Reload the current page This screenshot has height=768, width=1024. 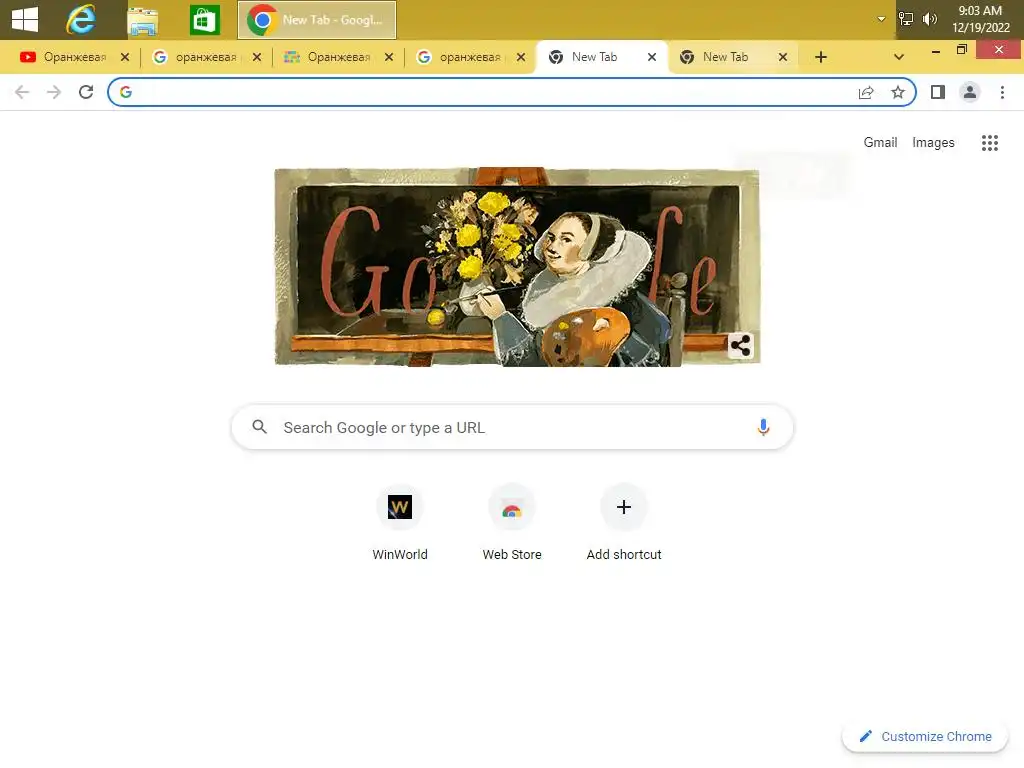pyautogui.click(x=86, y=92)
